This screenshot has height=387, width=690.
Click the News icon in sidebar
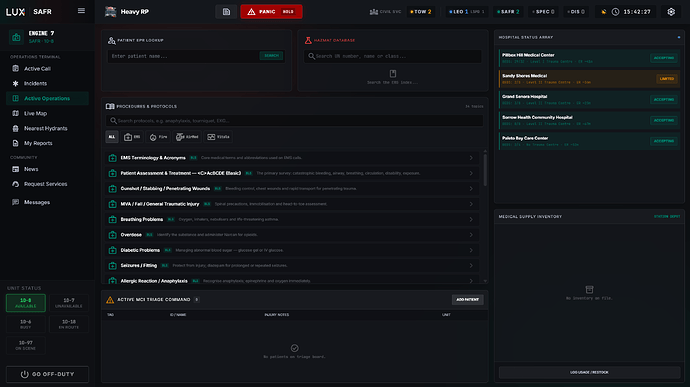click(15, 169)
